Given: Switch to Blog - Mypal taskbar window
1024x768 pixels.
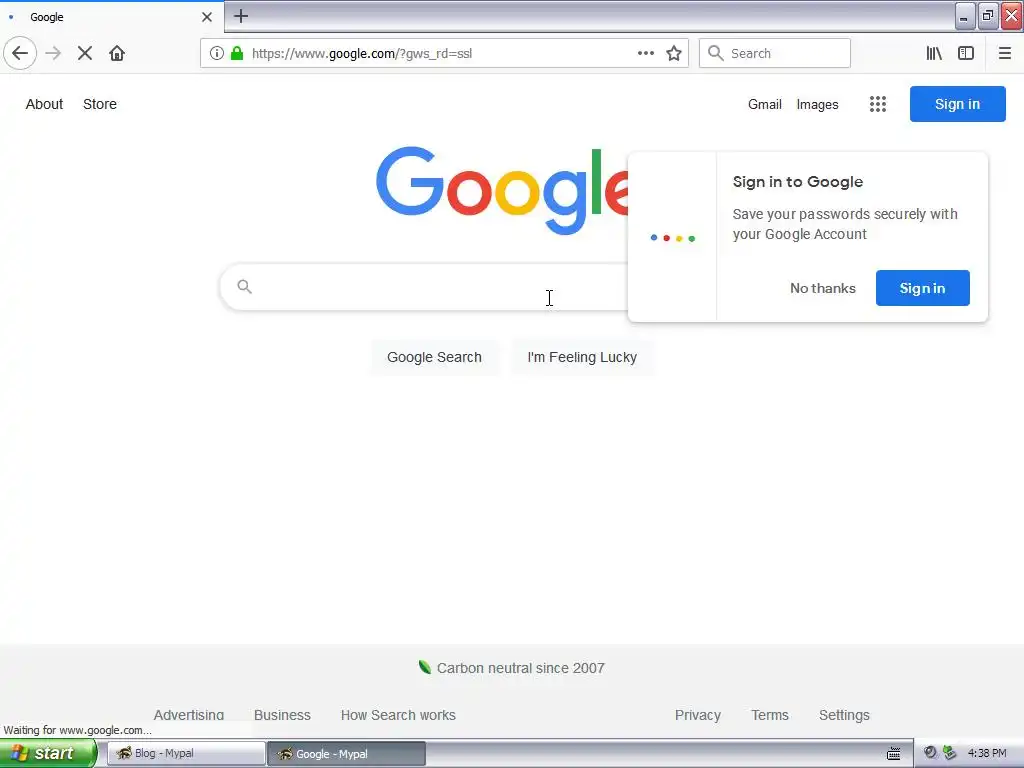Looking at the screenshot, I should 186,754.
